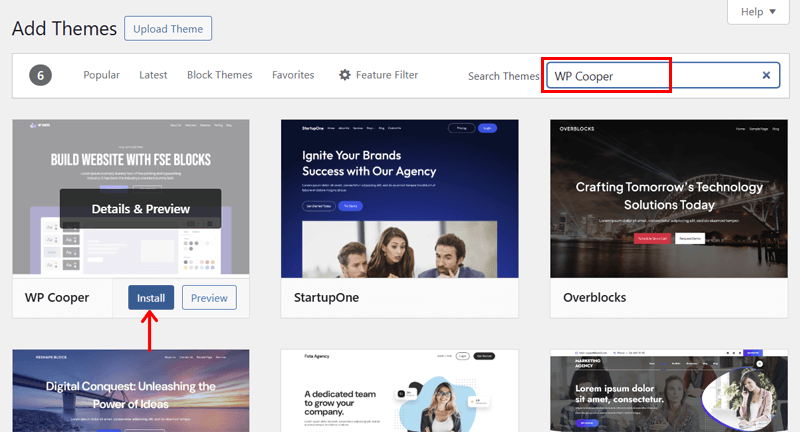The height and width of the screenshot is (432, 800).
Task: Open the Digital Conquest theme thumbnail
Action: click(x=131, y=391)
